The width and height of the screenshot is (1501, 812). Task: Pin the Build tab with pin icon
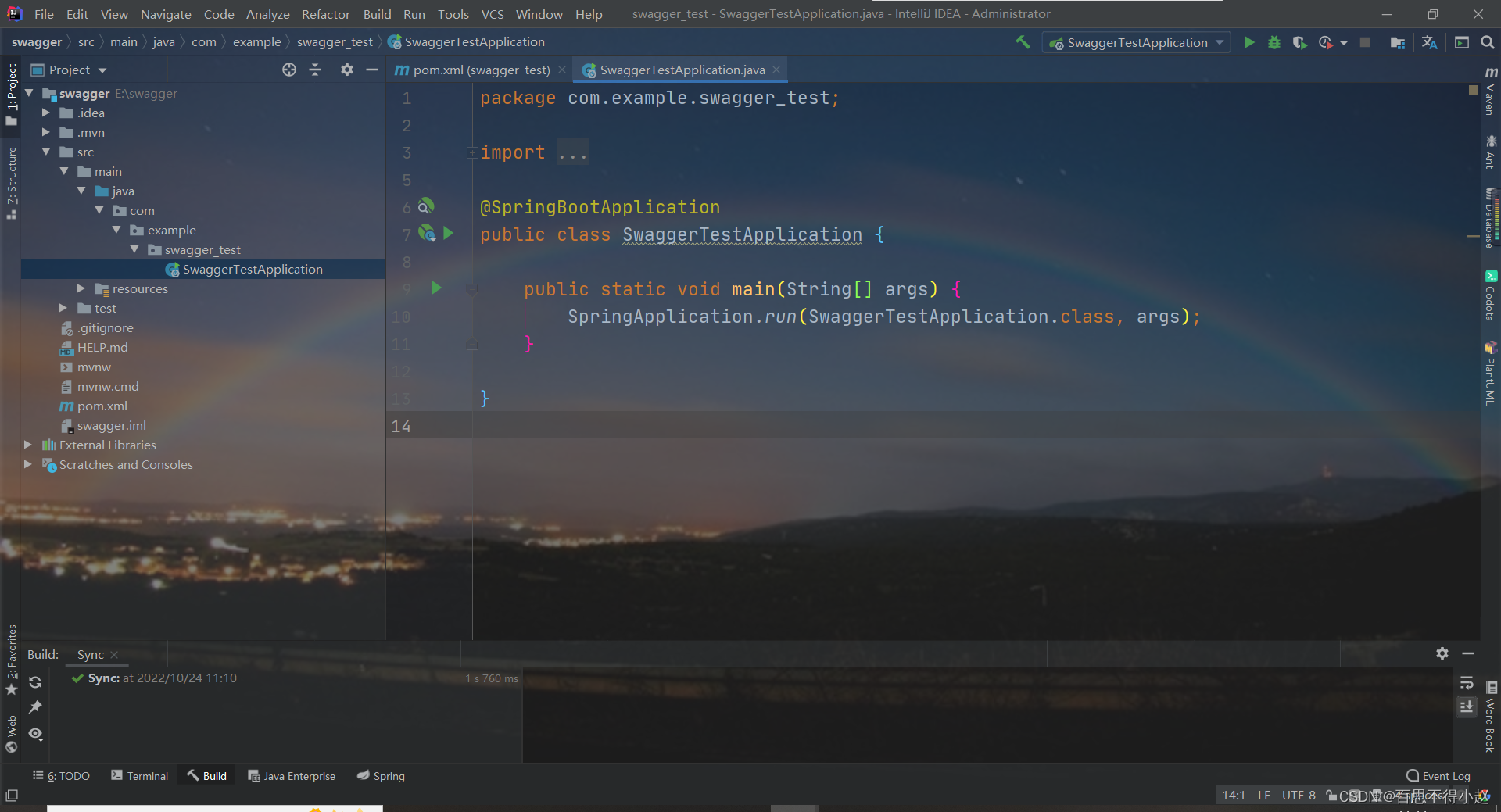click(35, 707)
